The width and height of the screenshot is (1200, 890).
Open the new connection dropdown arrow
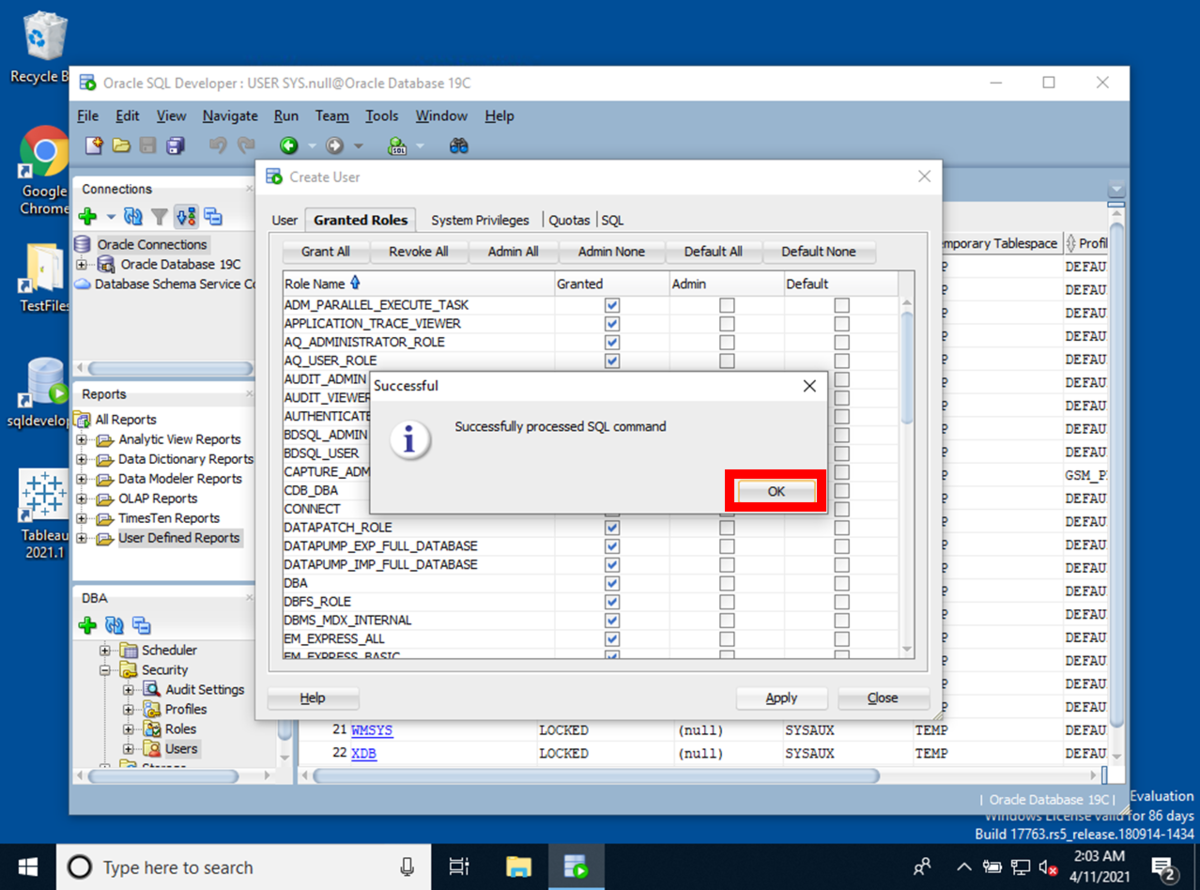[111, 217]
